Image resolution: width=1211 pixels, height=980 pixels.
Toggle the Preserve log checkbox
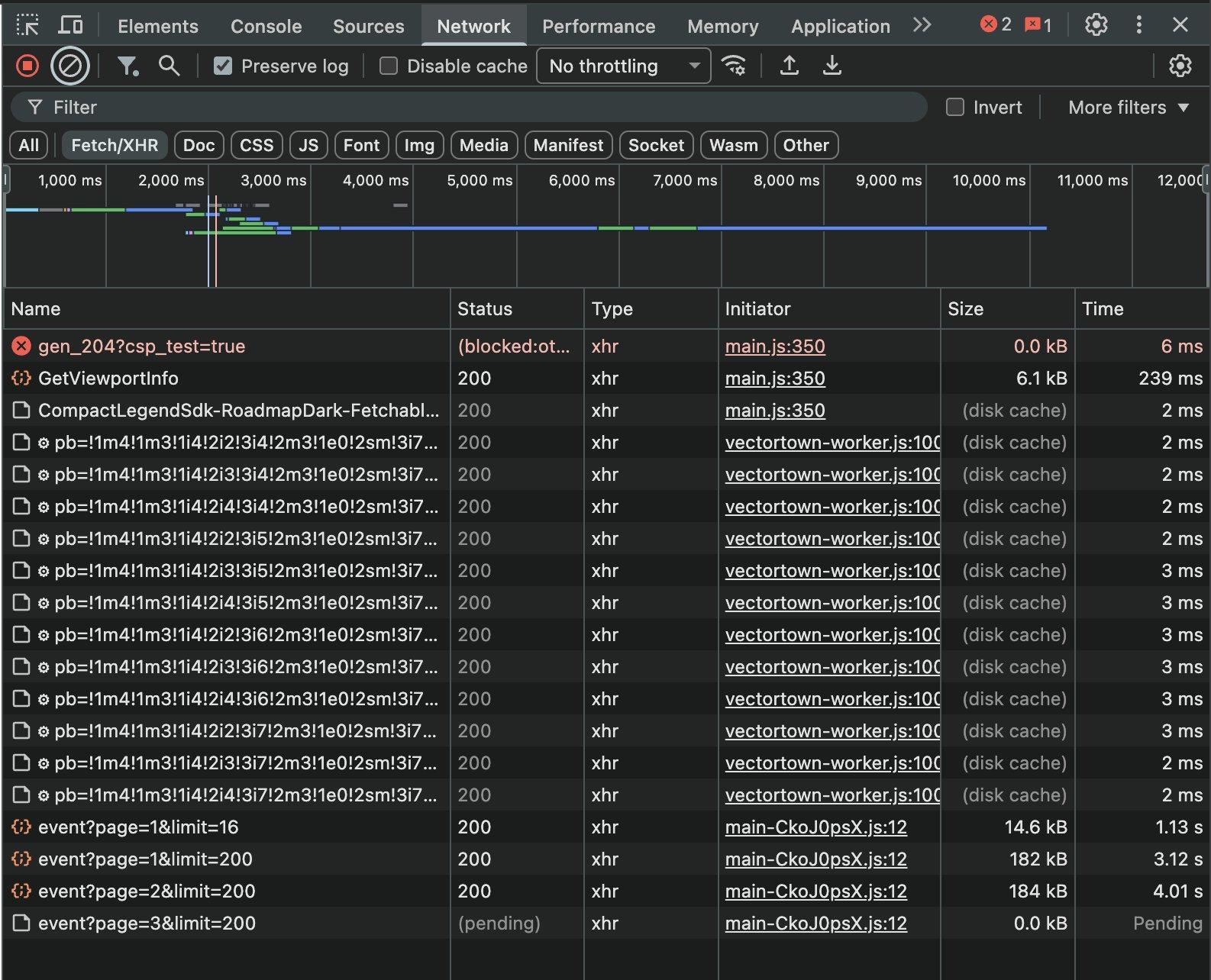point(223,66)
